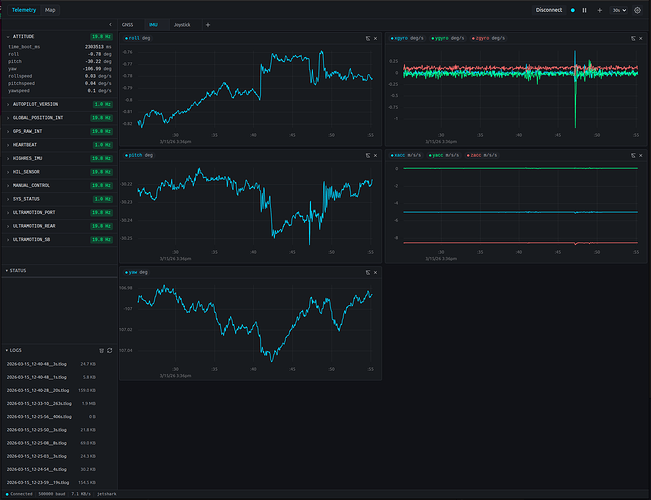Collapse the left sidebar with chevron
Screen dimensions: 651x500
coord(109,24)
